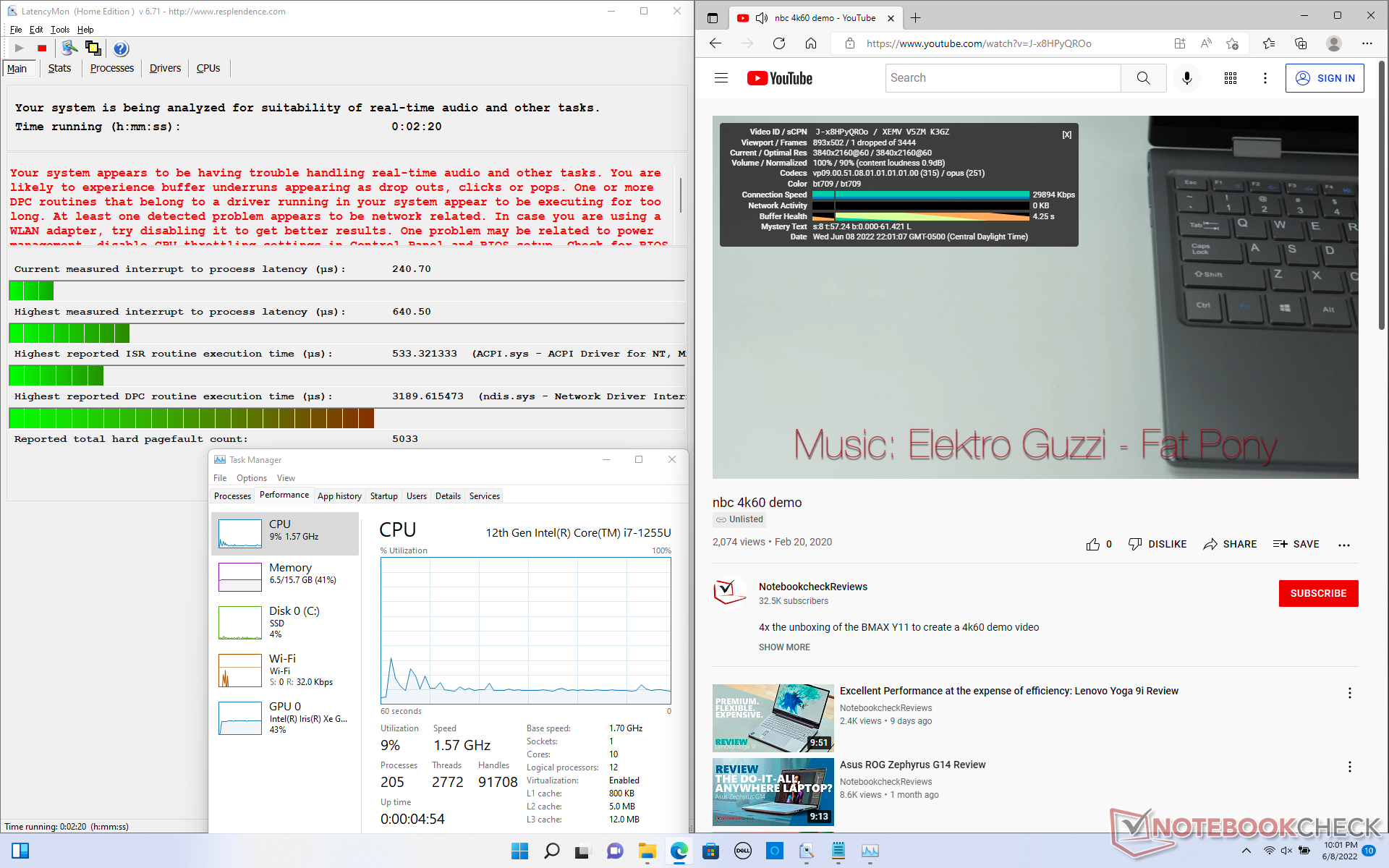Click the YouTube SIGN IN button
This screenshot has width=1389, height=868.
1325,78
